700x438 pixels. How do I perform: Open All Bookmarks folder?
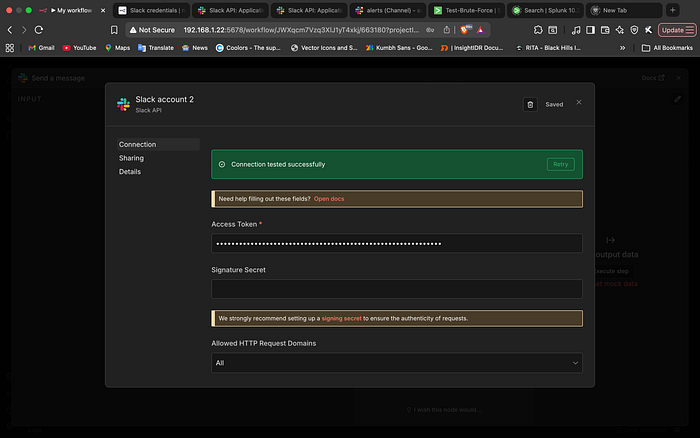click(x=667, y=48)
